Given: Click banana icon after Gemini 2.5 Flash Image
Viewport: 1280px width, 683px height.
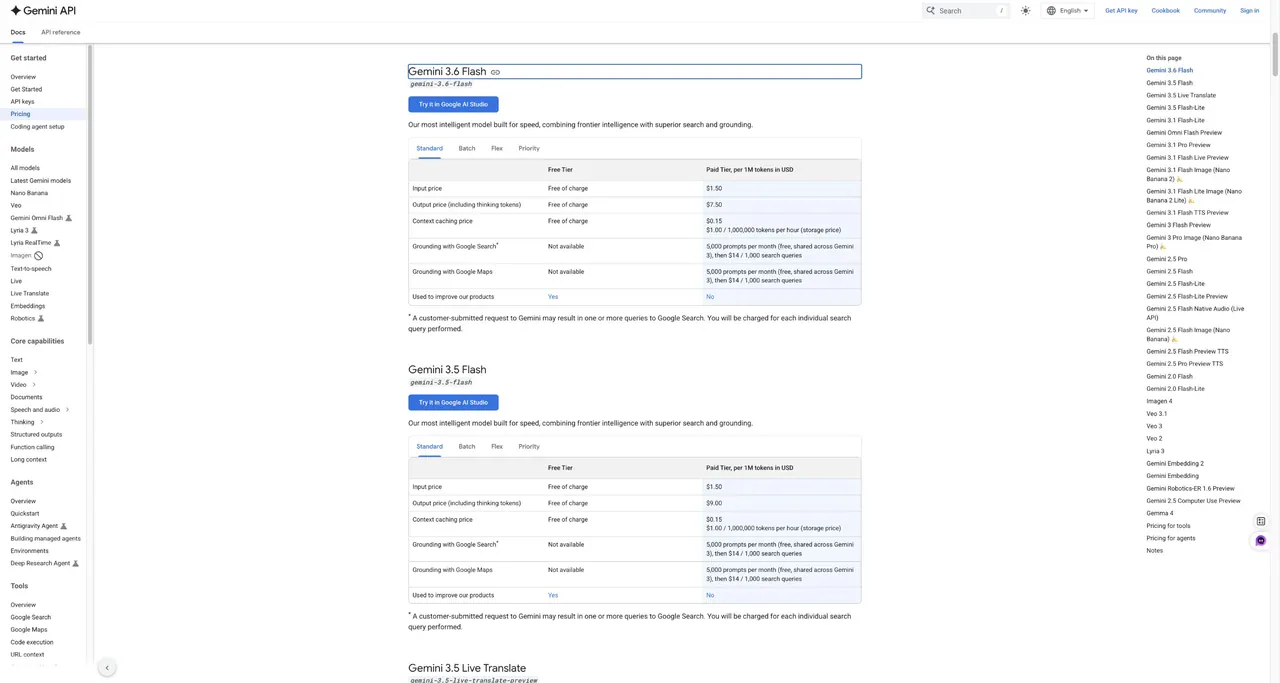Looking at the screenshot, I should click(1174, 339).
